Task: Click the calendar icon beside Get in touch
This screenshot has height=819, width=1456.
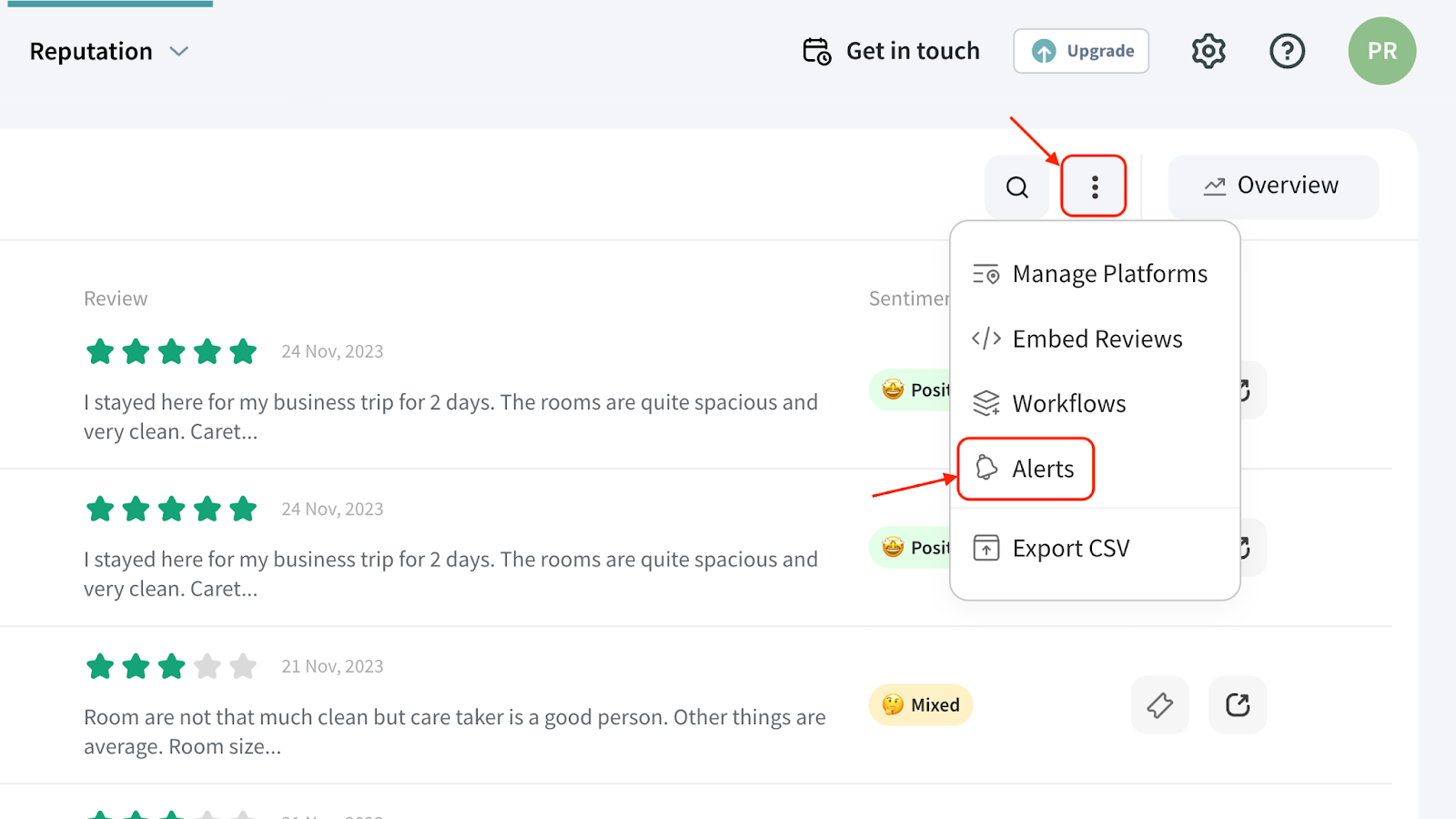Action: point(816,51)
